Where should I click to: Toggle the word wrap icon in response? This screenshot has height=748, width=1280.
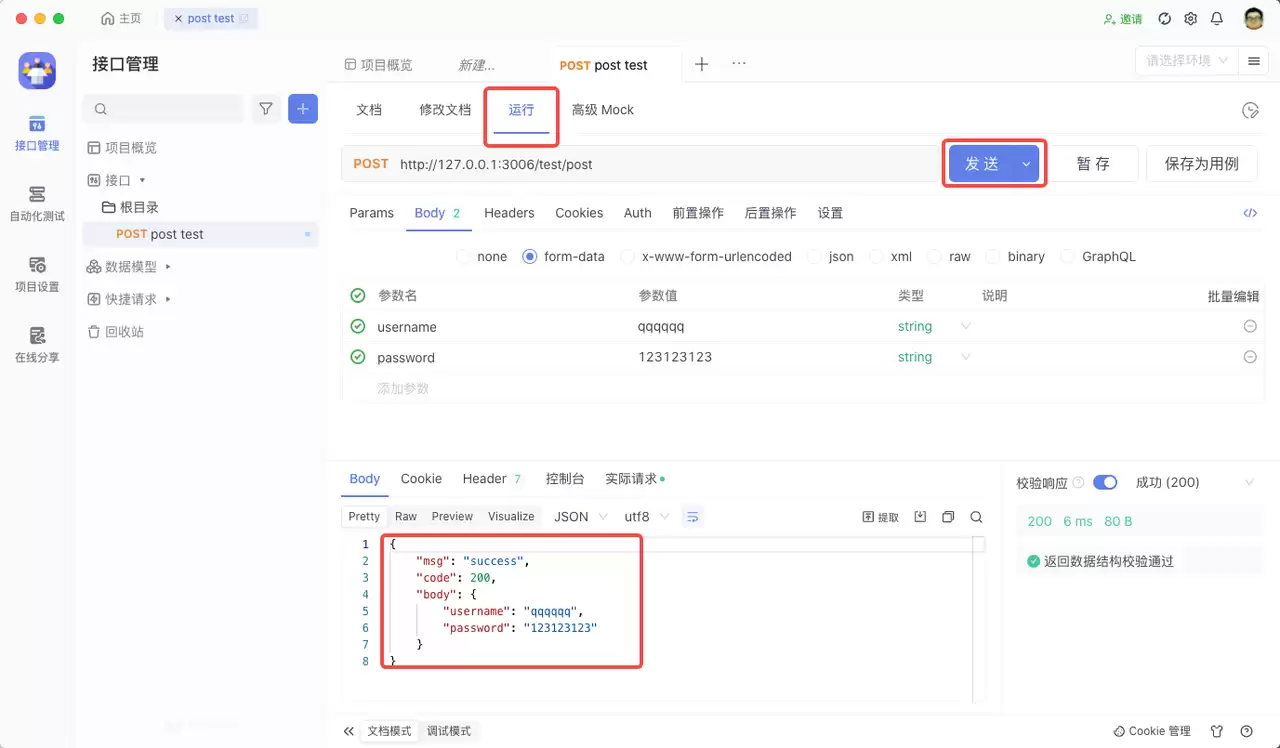tap(692, 517)
